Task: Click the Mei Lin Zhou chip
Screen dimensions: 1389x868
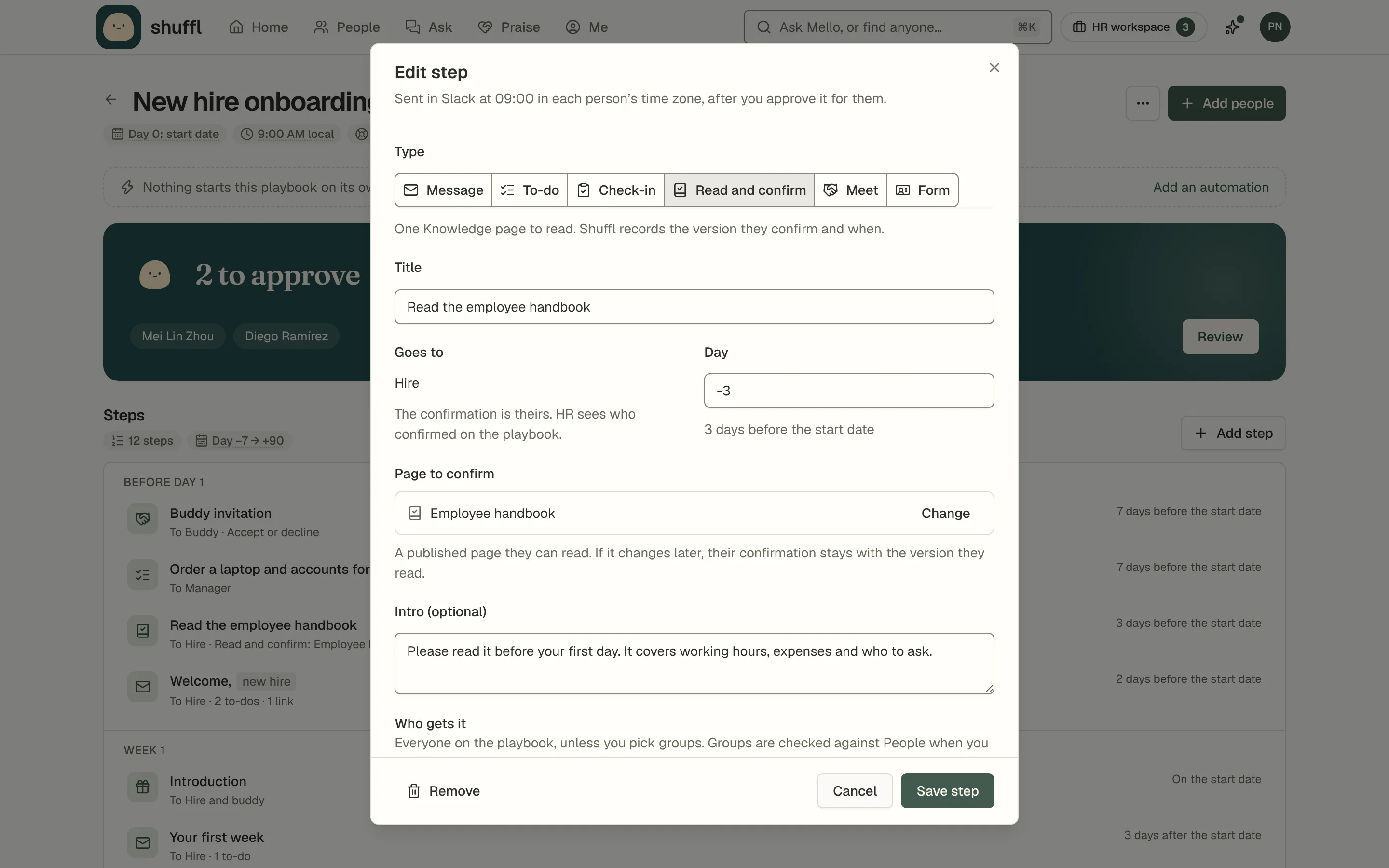Action: [x=177, y=337]
